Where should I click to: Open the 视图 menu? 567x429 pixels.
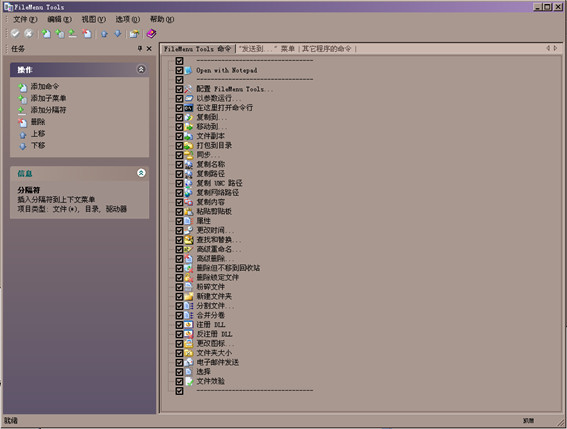click(93, 19)
